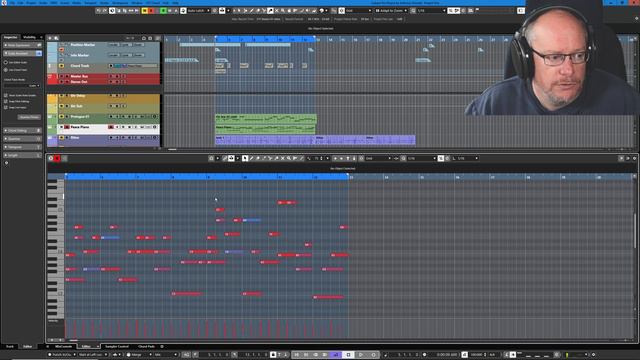
Task: Click red Record in Editor icon
Action: (57, 158)
